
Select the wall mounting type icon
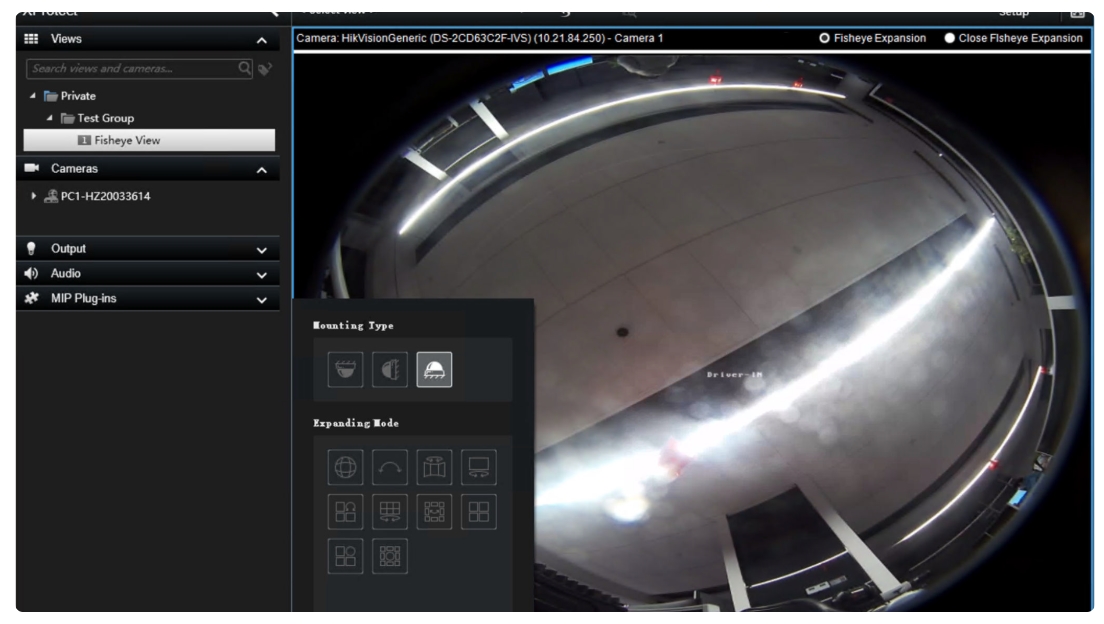[389, 369]
